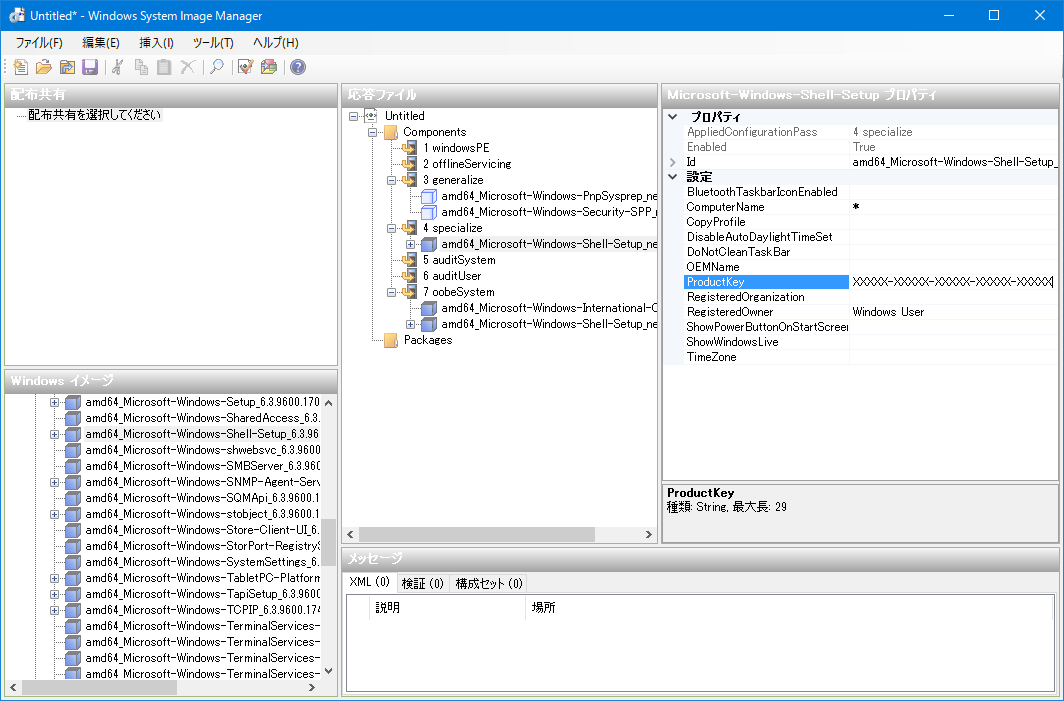Screen dimensions: 1064x701
Task: Click Windows image vertical scrollbar down arrow
Action: (x=328, y=671)
